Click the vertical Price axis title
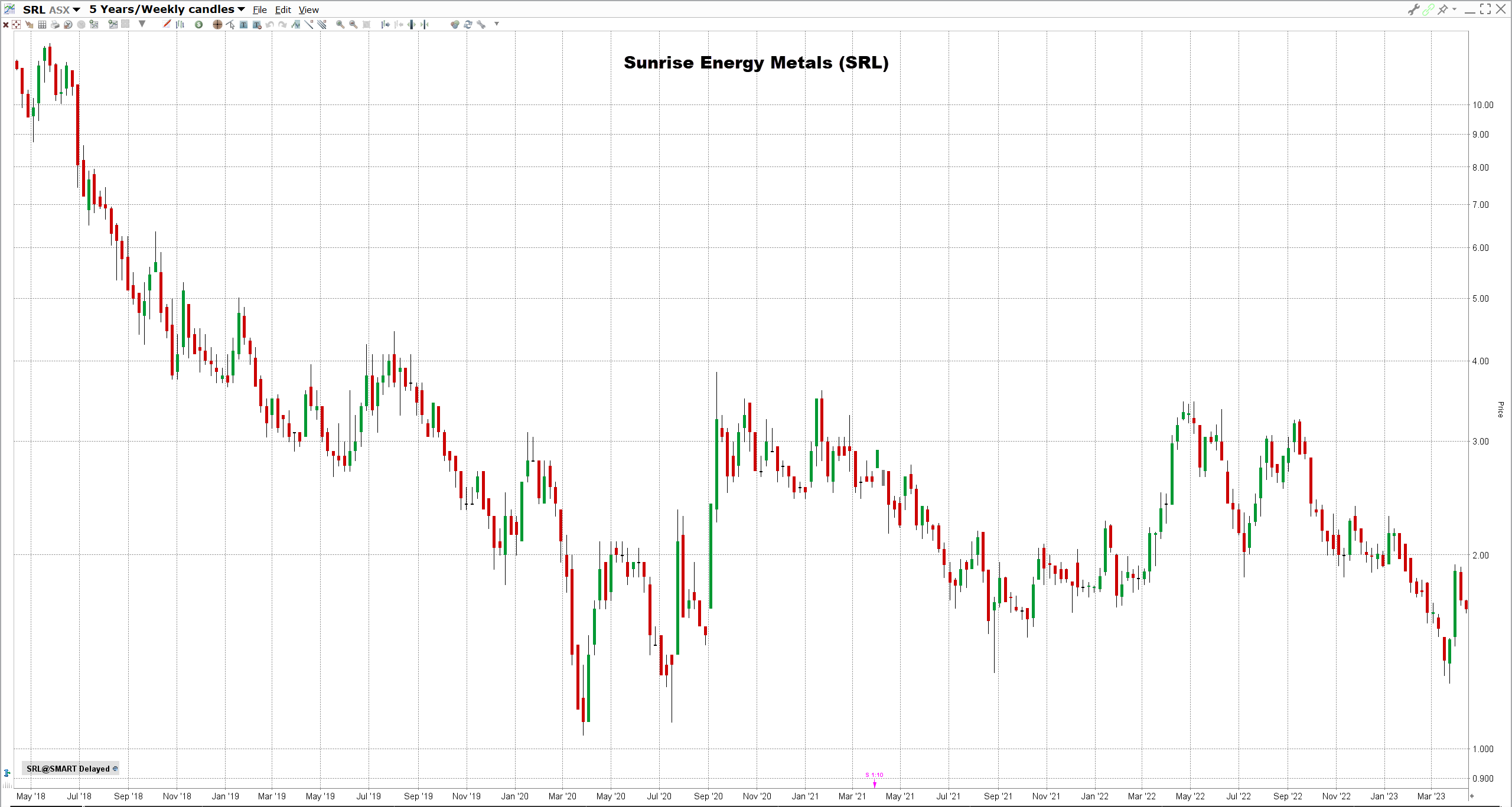 click(1500, 409)
